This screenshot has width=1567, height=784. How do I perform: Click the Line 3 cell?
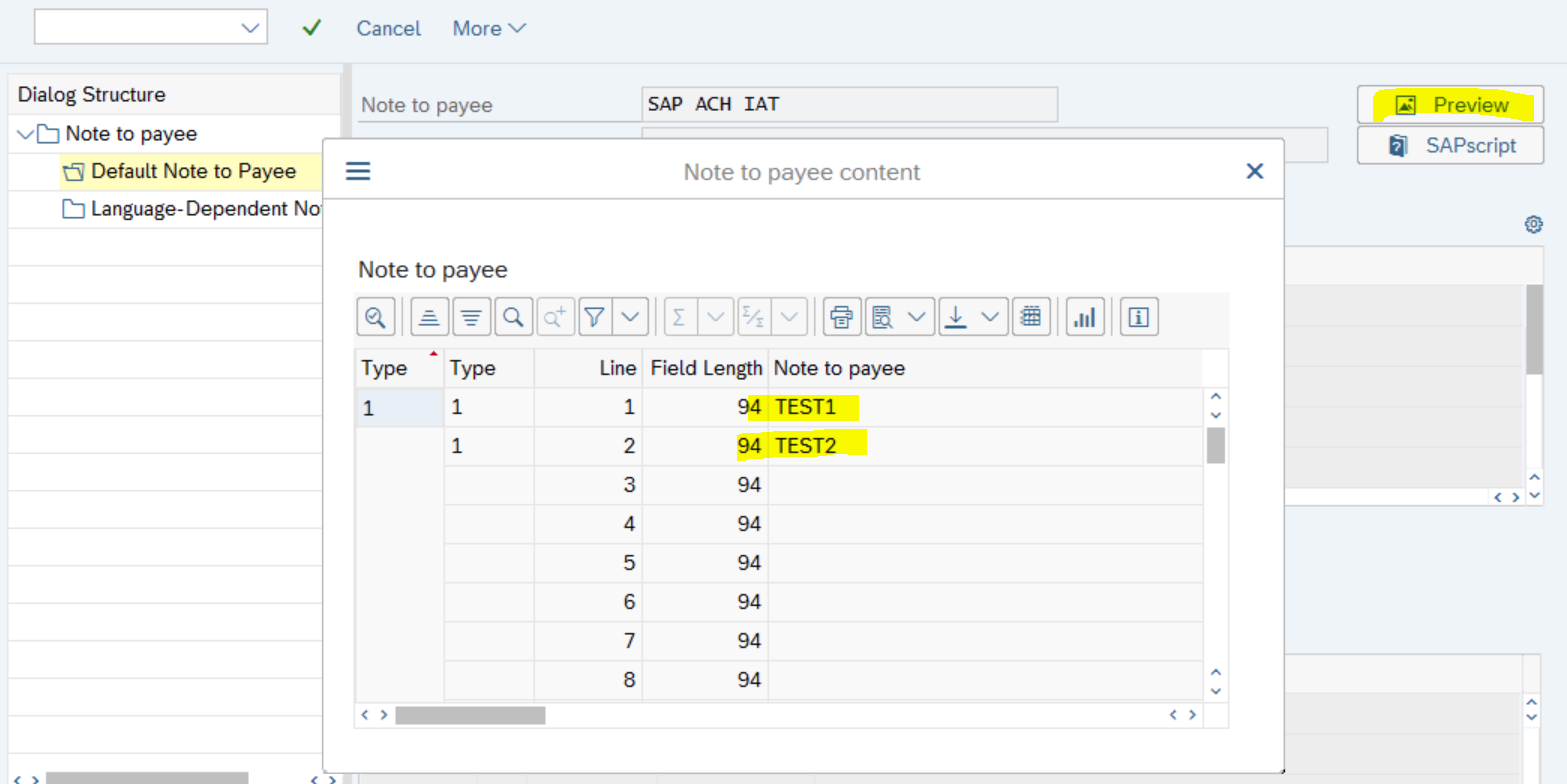[x=588, y=485]
